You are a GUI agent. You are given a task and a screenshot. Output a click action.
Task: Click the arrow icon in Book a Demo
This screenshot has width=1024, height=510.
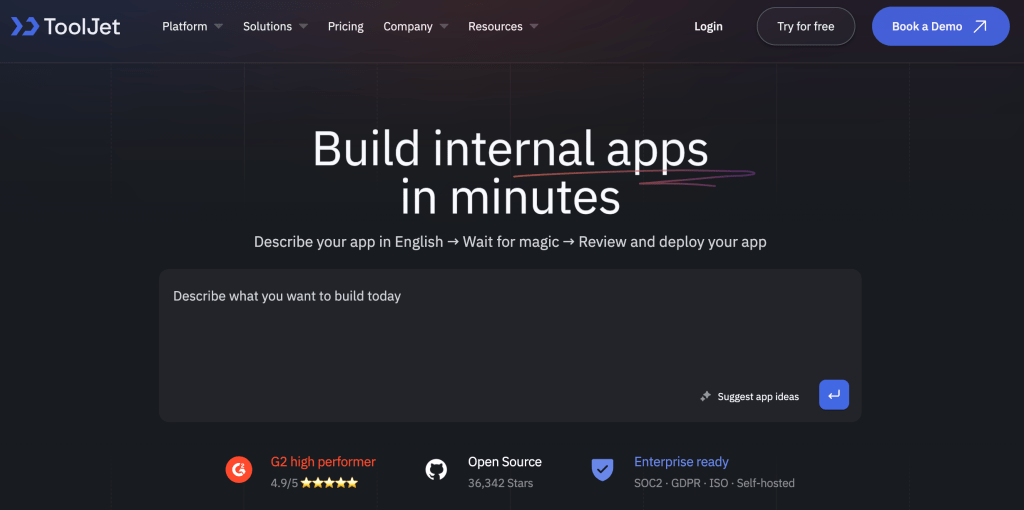[x=980, y=27]
